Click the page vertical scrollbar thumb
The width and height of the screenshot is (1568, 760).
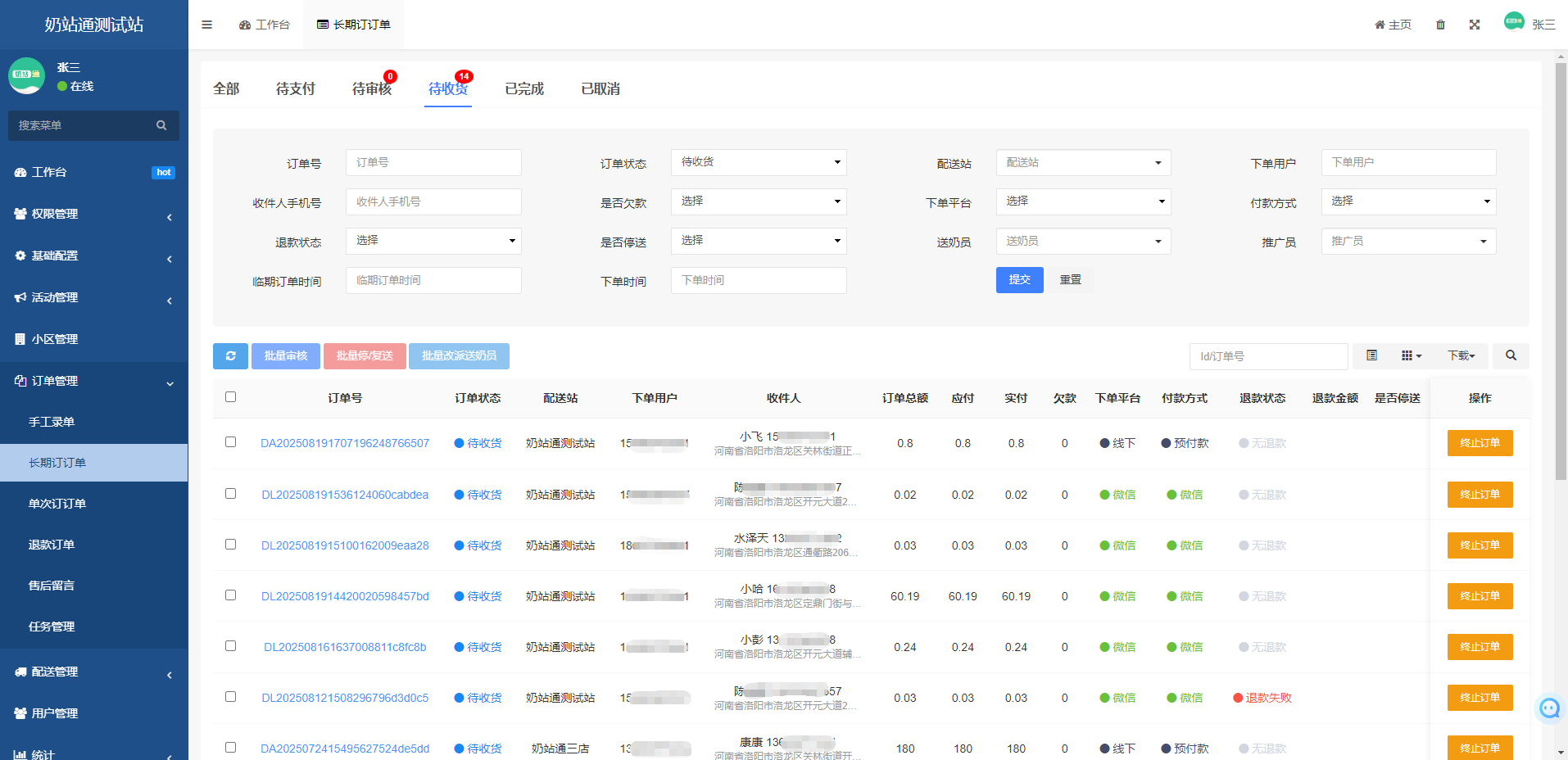click(1561, 270)
